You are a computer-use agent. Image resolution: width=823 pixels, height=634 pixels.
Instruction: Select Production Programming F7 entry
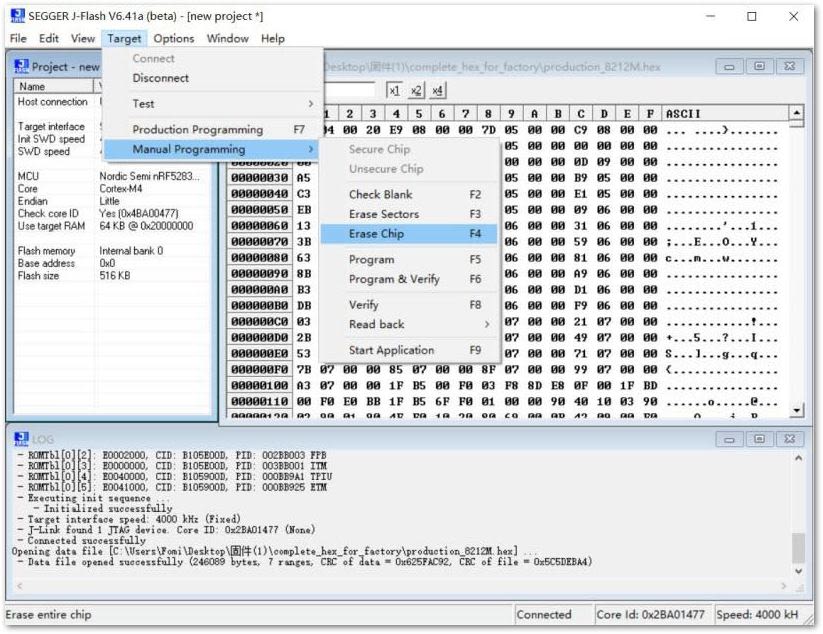click(213, 129)
